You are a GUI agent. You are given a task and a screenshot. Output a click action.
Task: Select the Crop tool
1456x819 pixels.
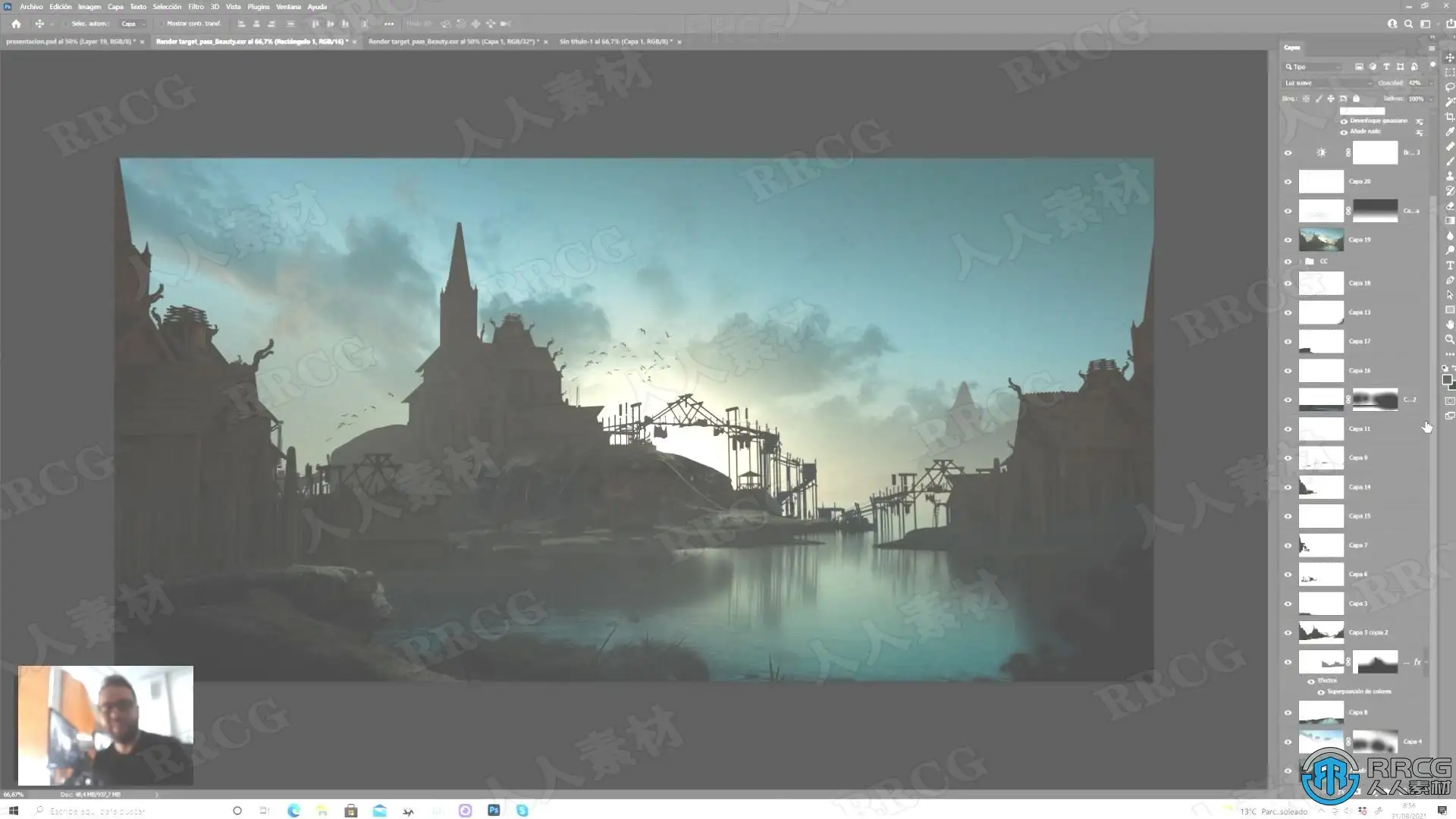[1450, 117]
